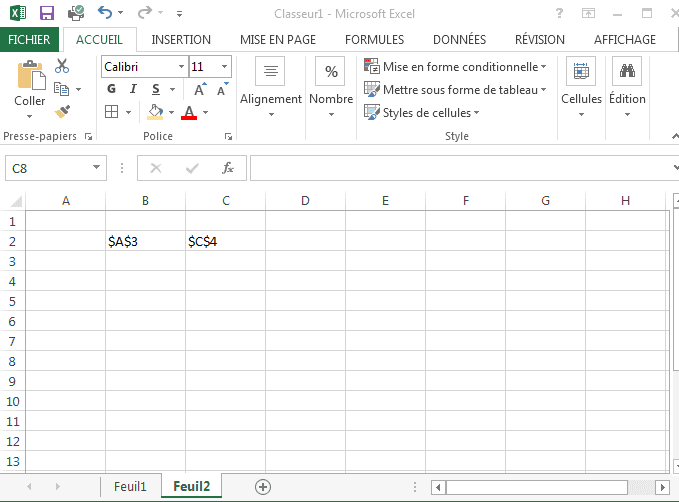Viewport: 679px width, 502px height.
Task: Select the Format Painter brush
Action: click(62, 112)
